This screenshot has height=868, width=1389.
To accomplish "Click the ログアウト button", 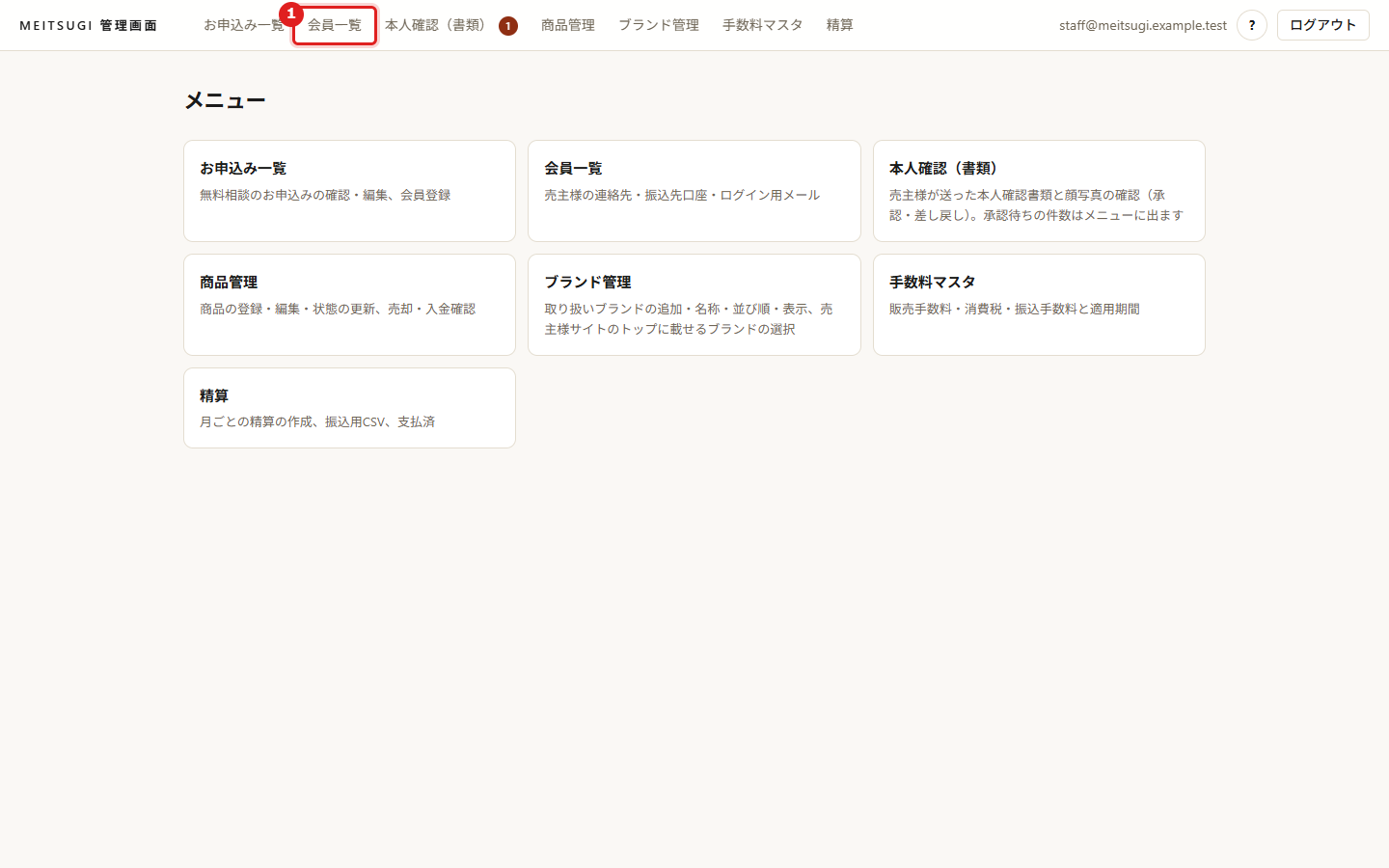I will (x=1322, y=25).
